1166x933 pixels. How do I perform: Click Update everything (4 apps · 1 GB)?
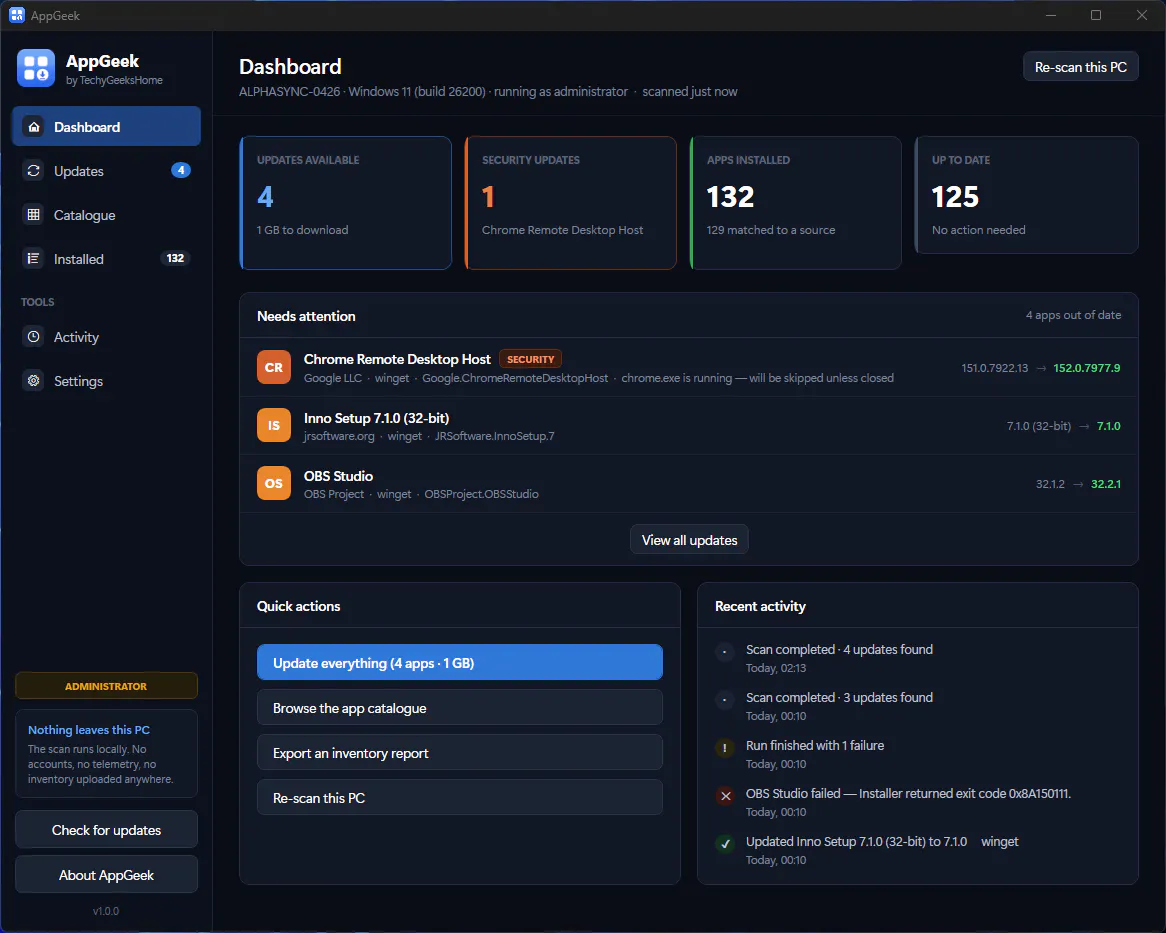(460, 662)
